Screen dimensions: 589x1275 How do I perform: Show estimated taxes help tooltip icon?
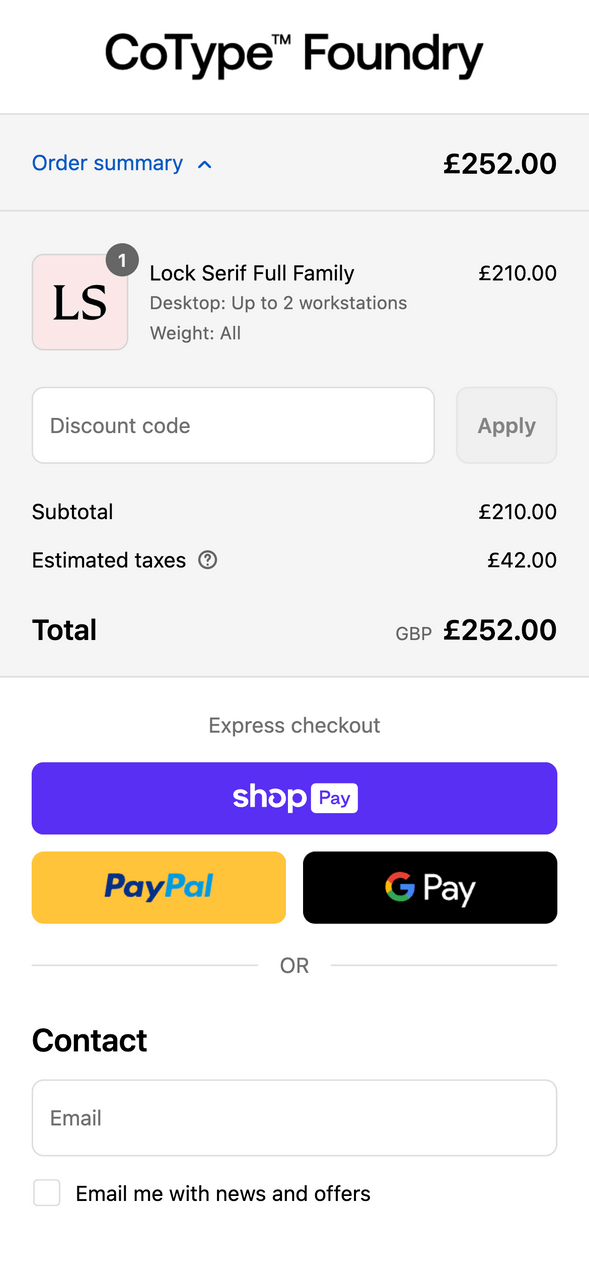pyautogui.click(x=208, y=560)
